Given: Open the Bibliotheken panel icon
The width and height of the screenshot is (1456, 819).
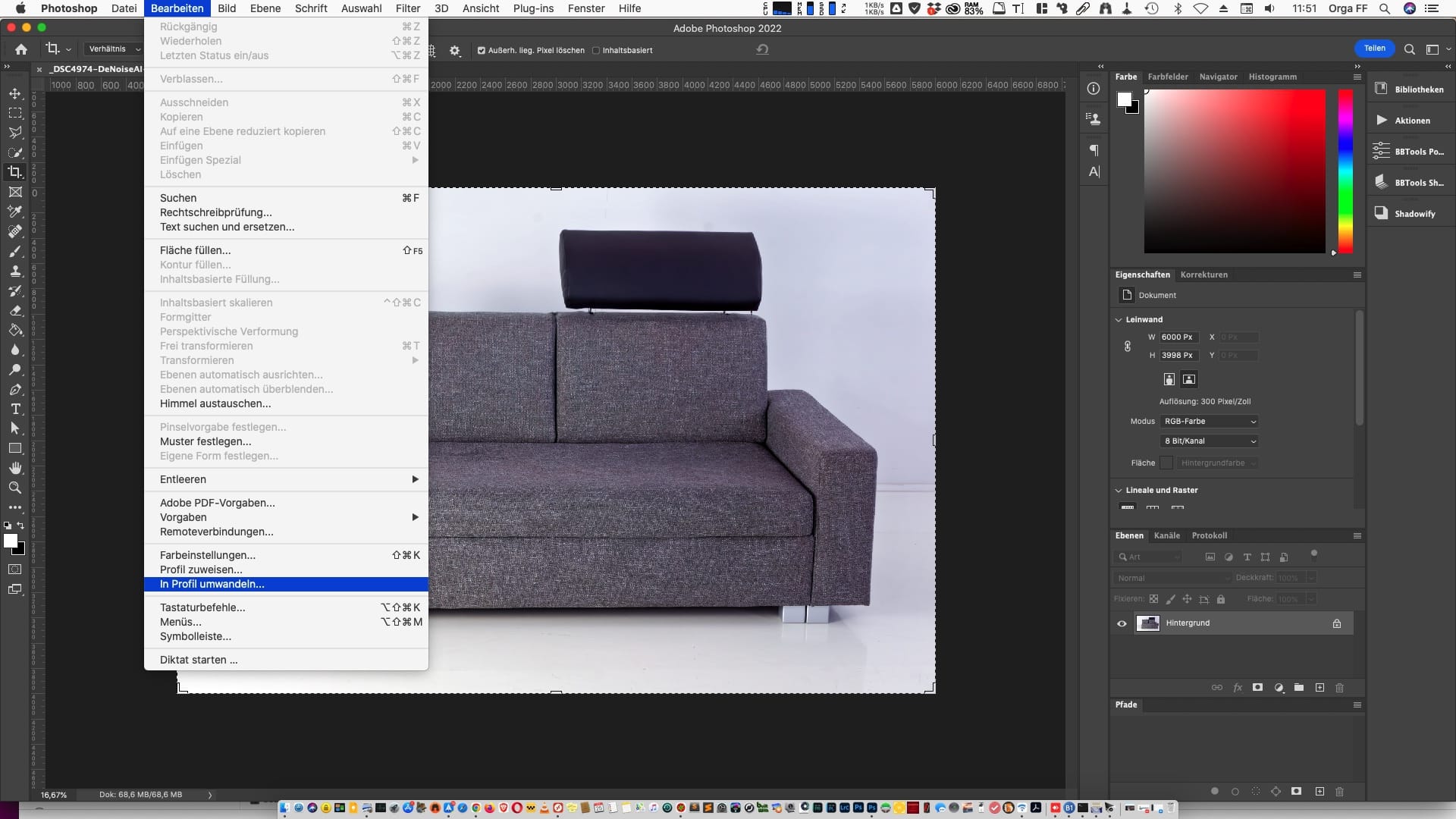Looking at the screenshot, I should [x=1381, y=89].
